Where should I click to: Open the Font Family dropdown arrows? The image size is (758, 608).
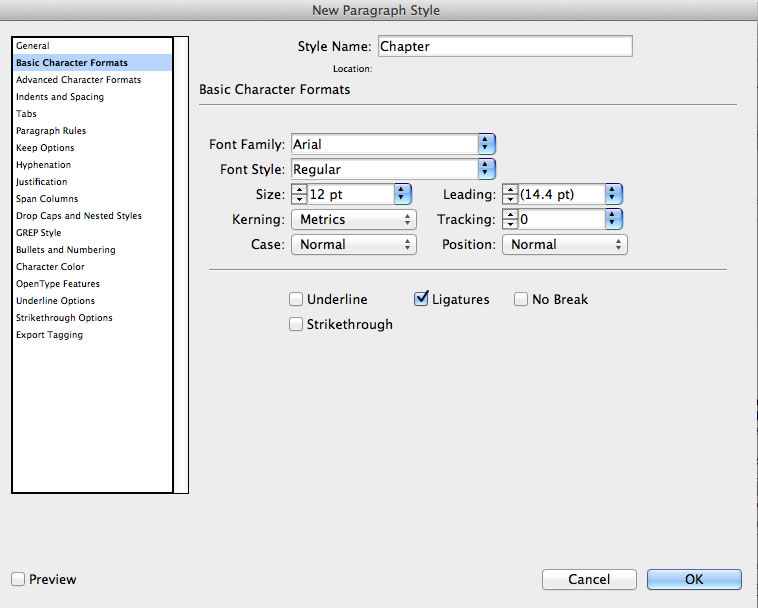pos(486,144)
